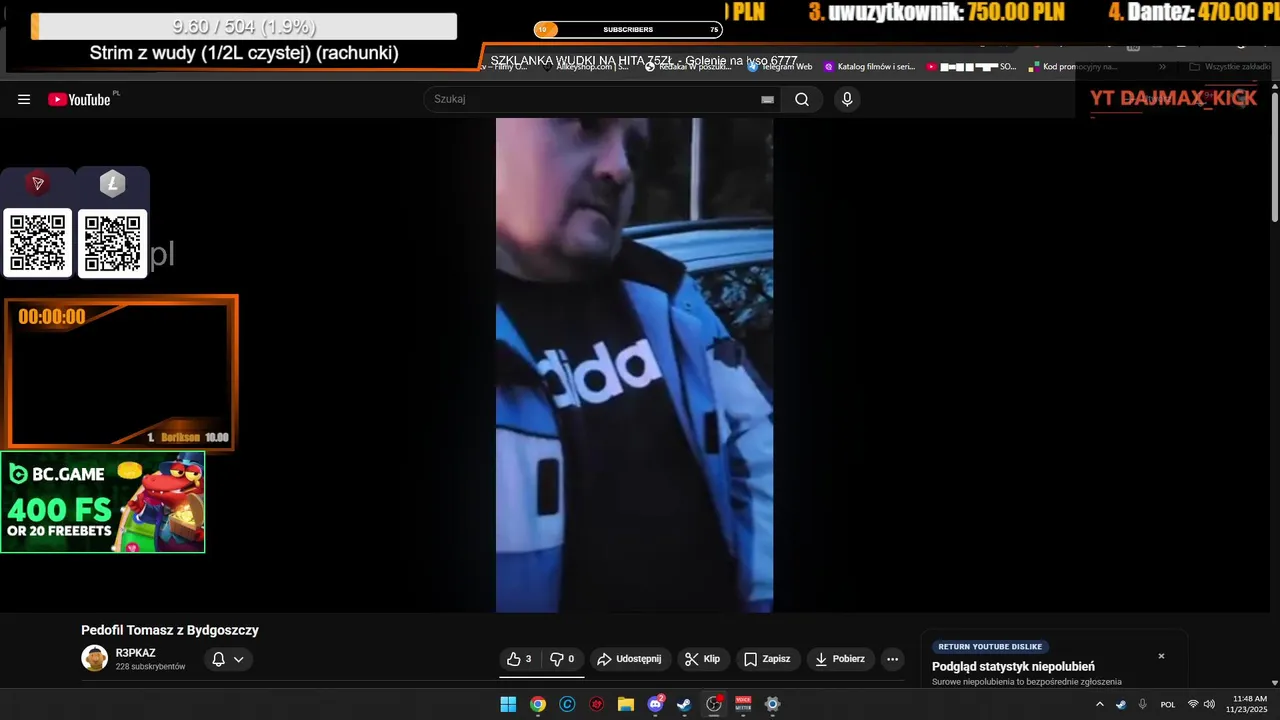Open the YouTube hamburger guide menu
Screen dimensions: 1280x720
pos(24,99)
